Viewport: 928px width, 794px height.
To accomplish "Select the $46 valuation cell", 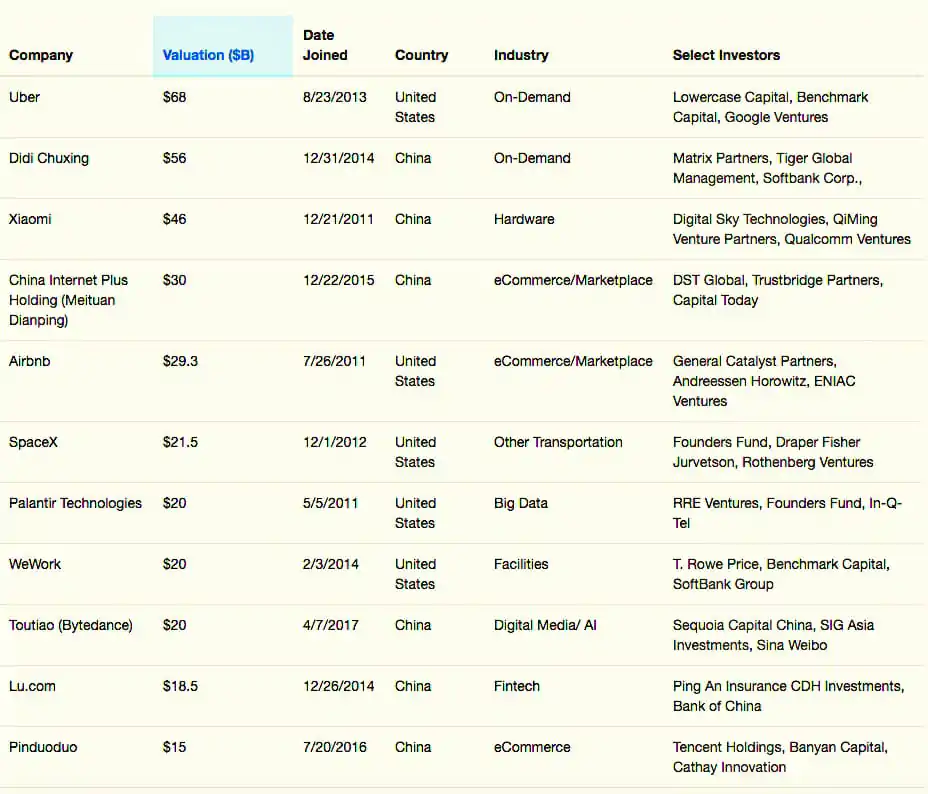I will (x=175, y=219).
